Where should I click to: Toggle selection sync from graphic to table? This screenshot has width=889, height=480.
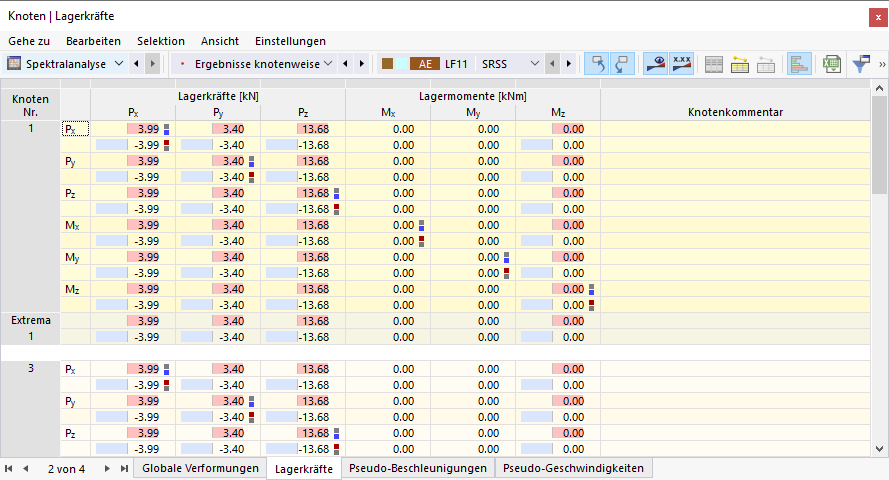tap(598, 64)
